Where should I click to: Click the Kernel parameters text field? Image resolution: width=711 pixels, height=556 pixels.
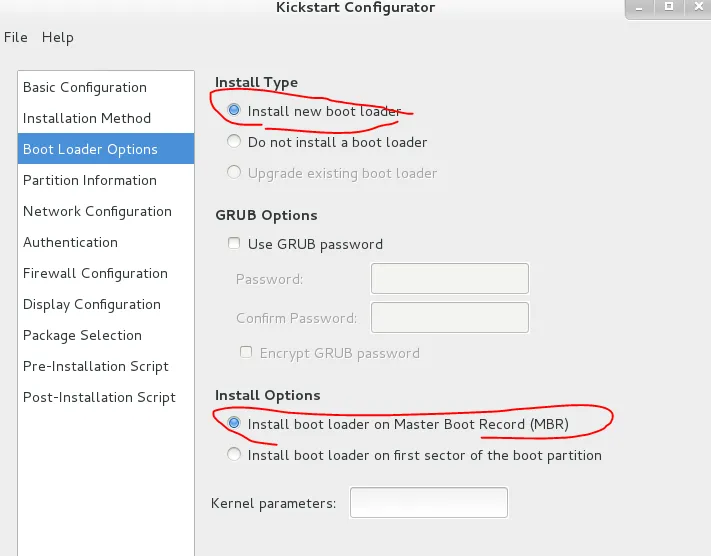pyautogui.click(x=429, y=503)
